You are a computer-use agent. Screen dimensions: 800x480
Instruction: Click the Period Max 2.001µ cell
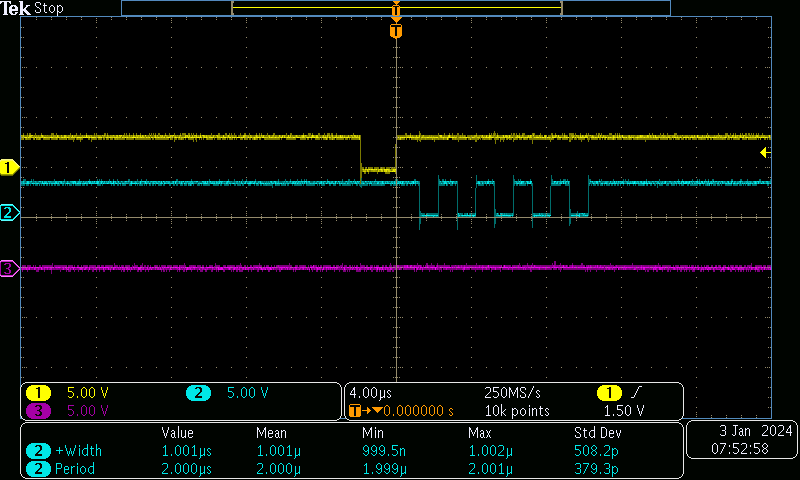pyautogui.click(x=490, y=469)
